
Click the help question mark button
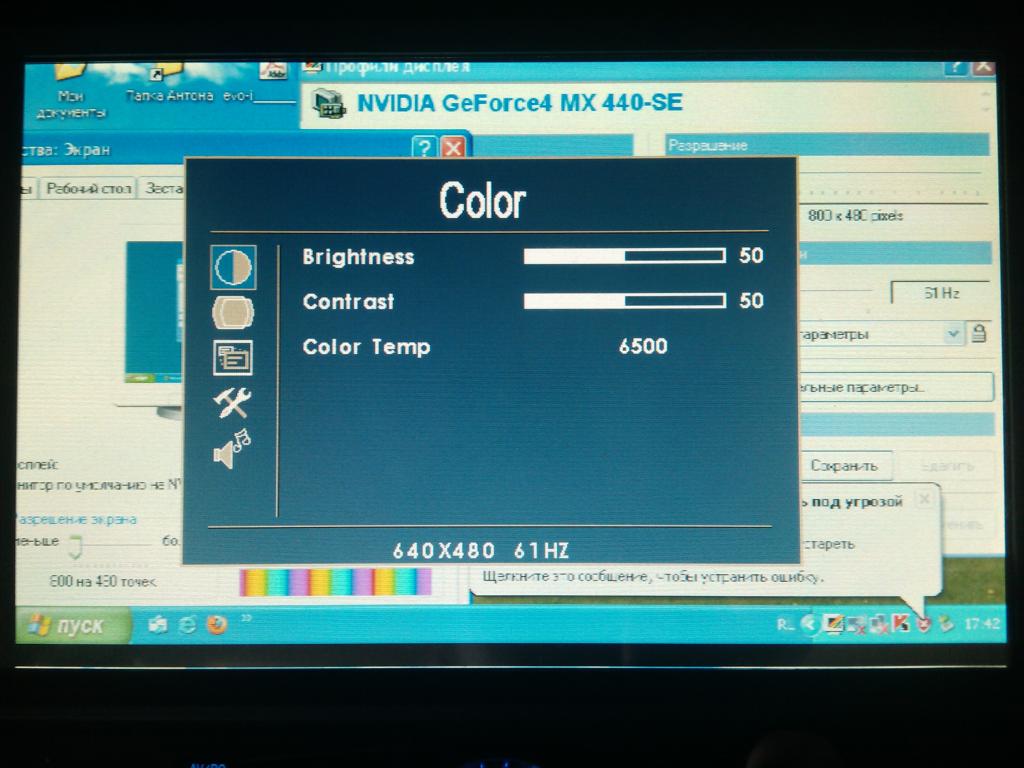(x=425, y=149)
